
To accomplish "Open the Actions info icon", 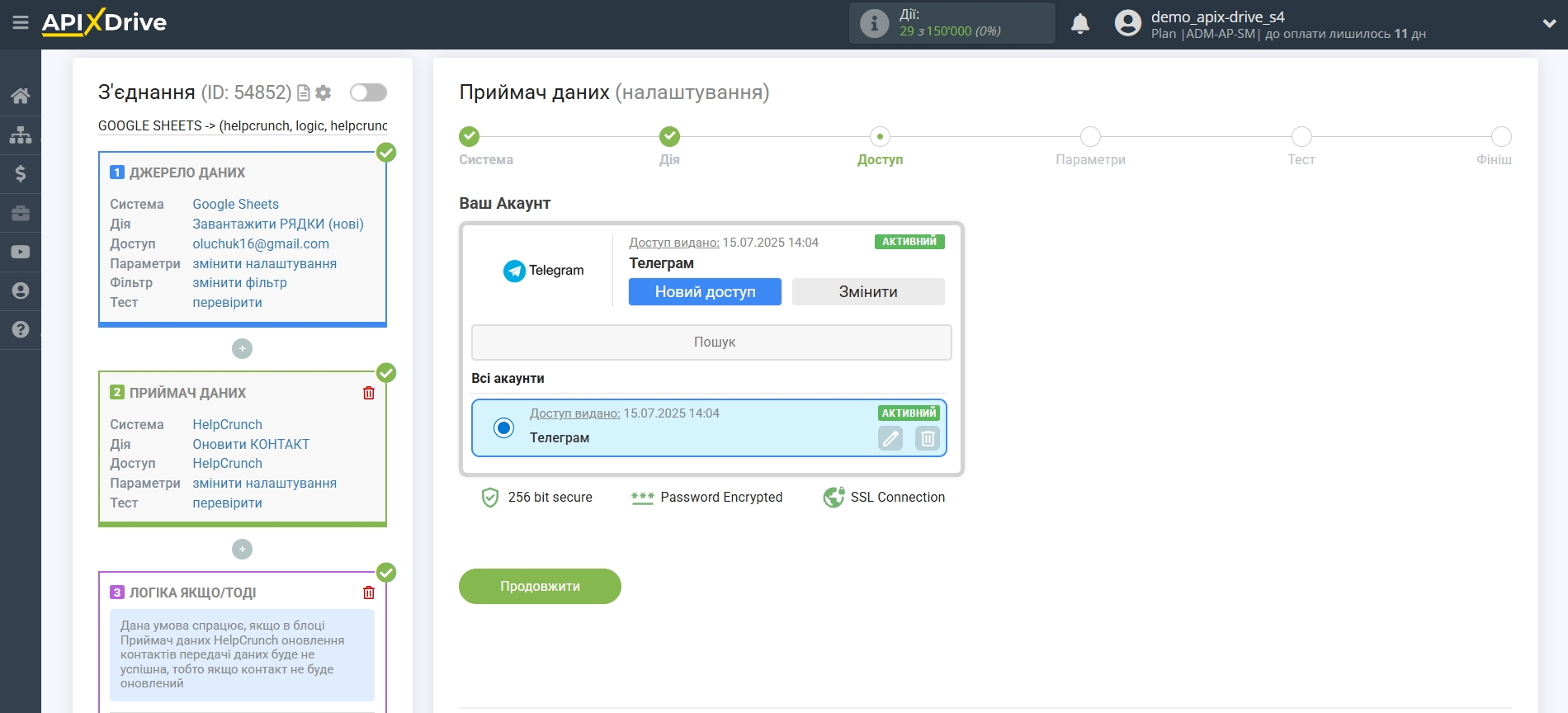I will coord(874,23).
